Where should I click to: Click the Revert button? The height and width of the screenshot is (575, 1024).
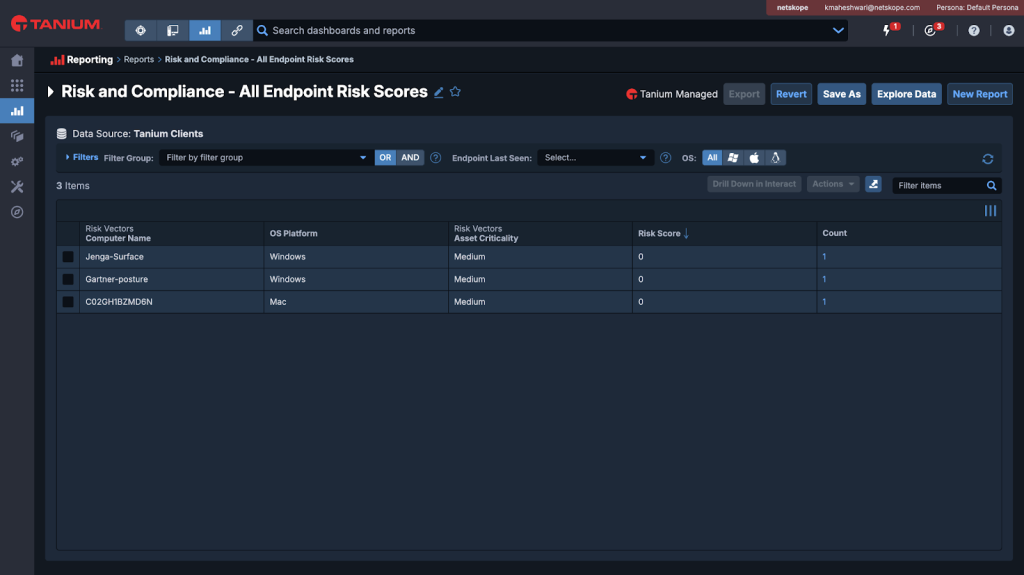coord(791,94)
